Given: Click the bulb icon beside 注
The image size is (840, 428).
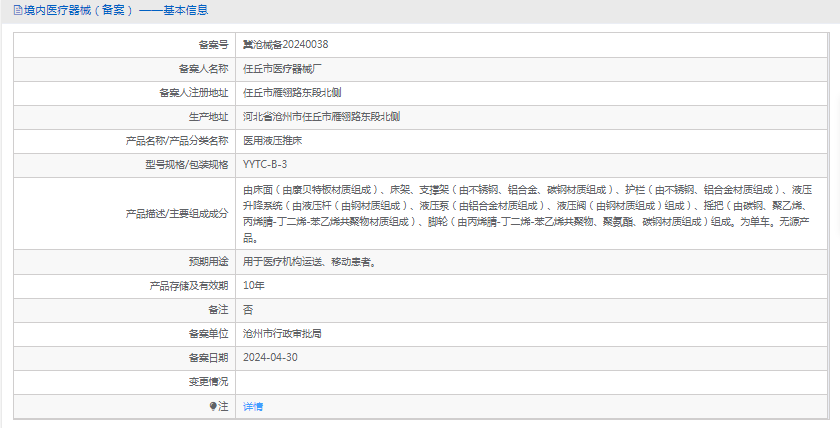Looking at the screenshot, I should click(213, 407).
